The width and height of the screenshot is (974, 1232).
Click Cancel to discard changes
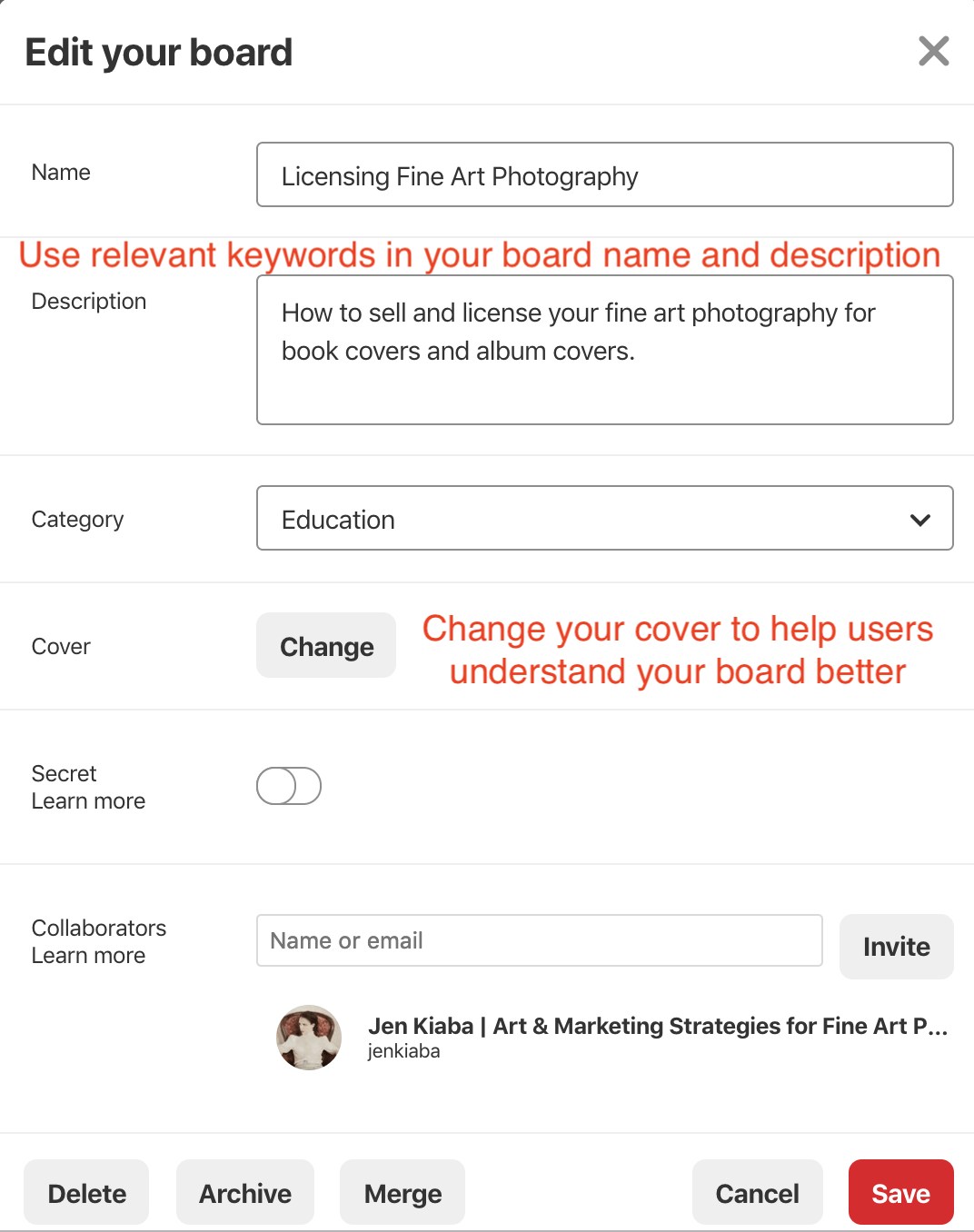point(757,1192)
